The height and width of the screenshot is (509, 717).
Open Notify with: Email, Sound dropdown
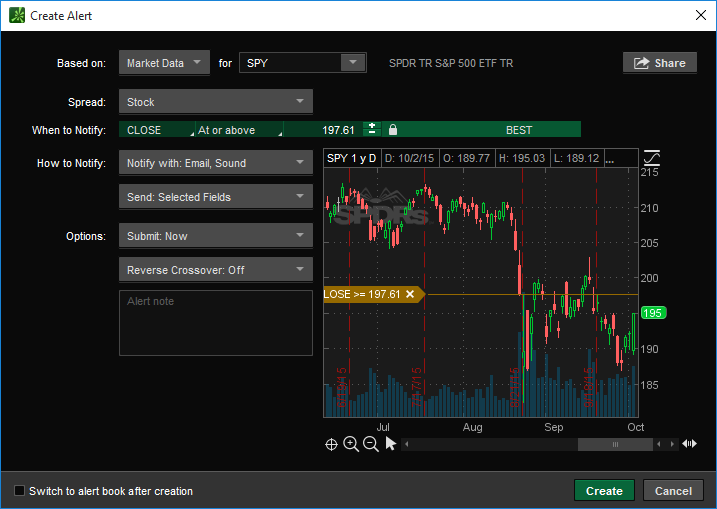(x=216, y=163)
